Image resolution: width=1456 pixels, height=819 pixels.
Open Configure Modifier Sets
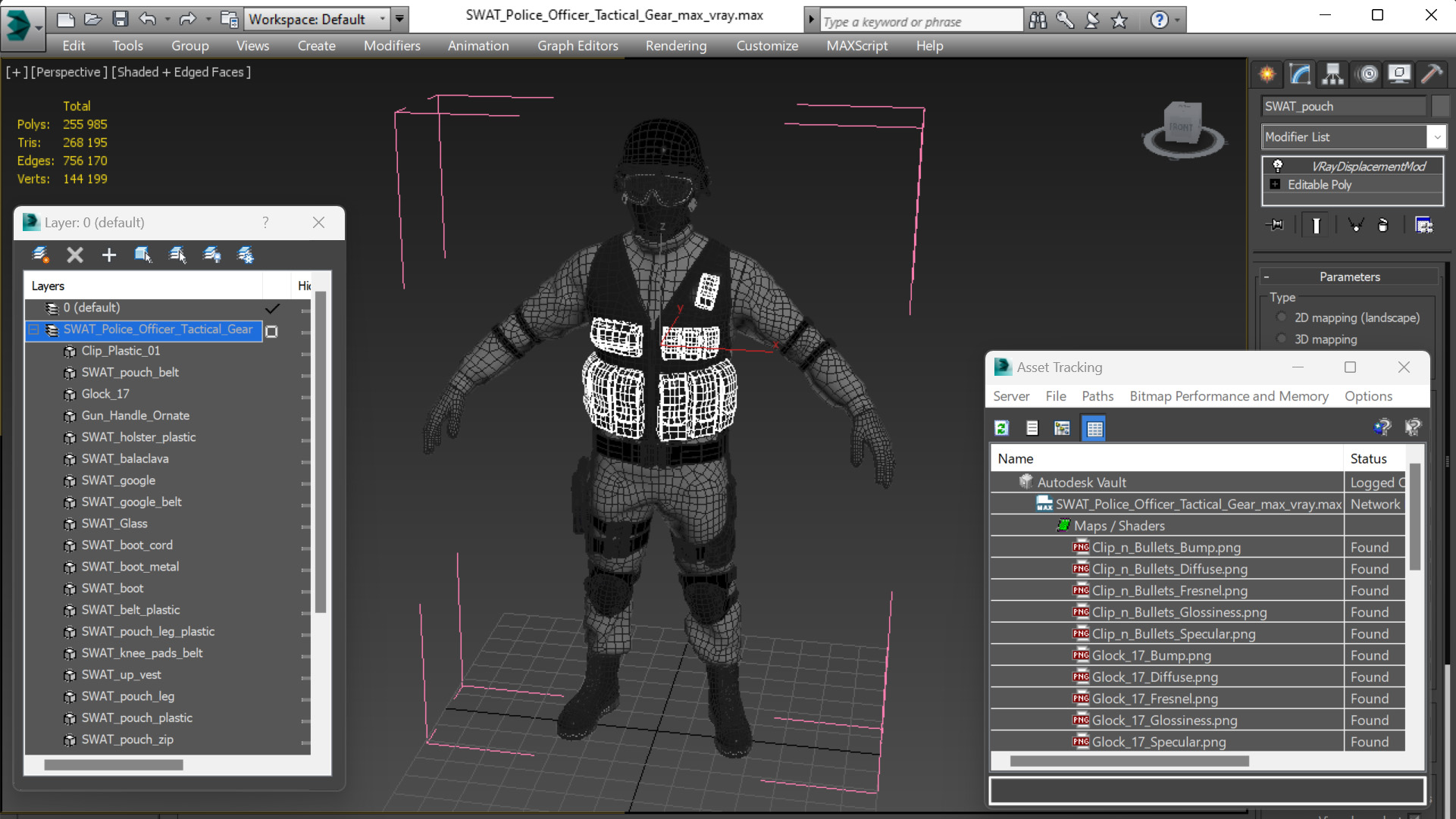coord(1424,225)
